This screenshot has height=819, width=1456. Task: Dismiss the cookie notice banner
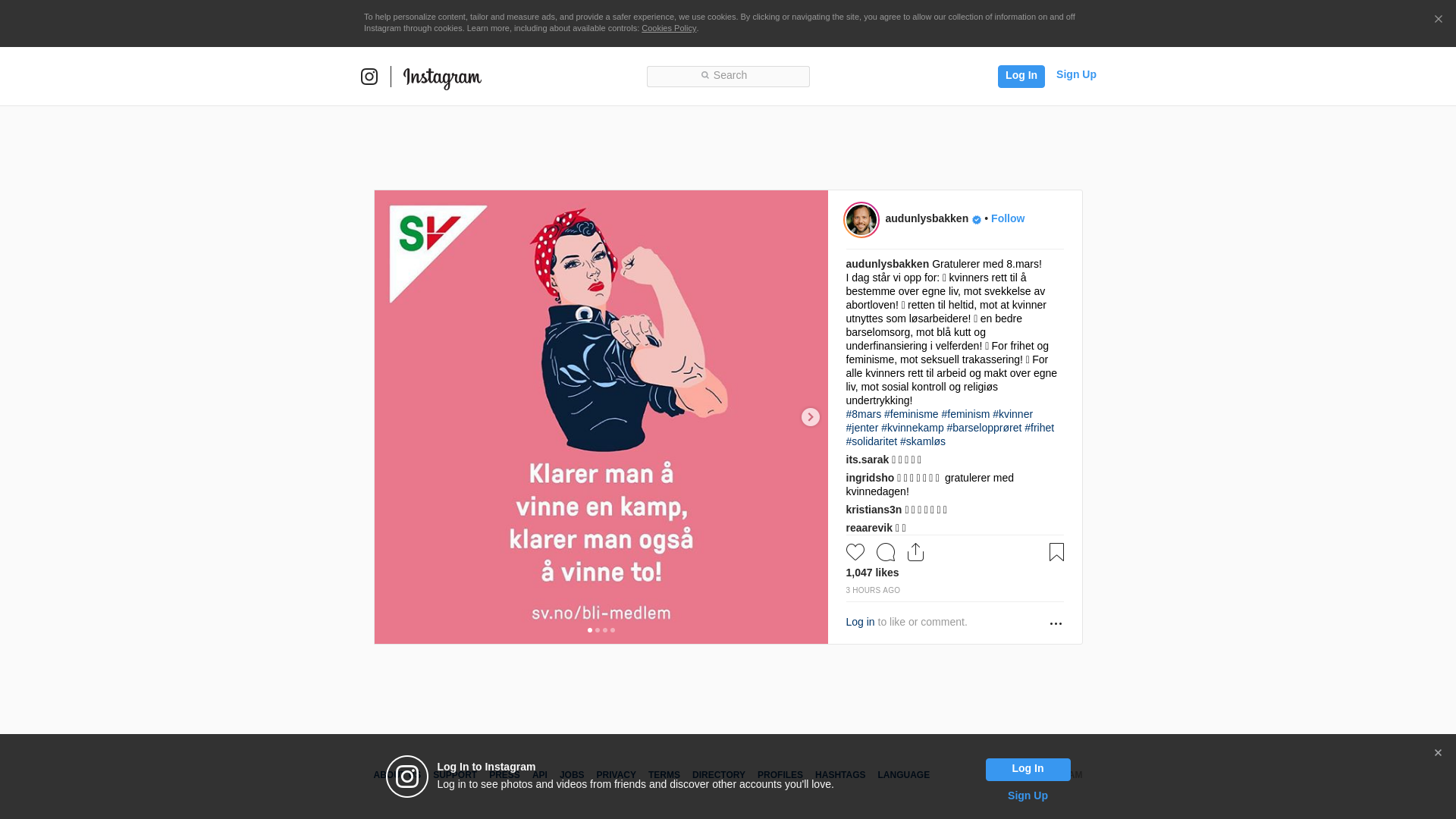1438,20
